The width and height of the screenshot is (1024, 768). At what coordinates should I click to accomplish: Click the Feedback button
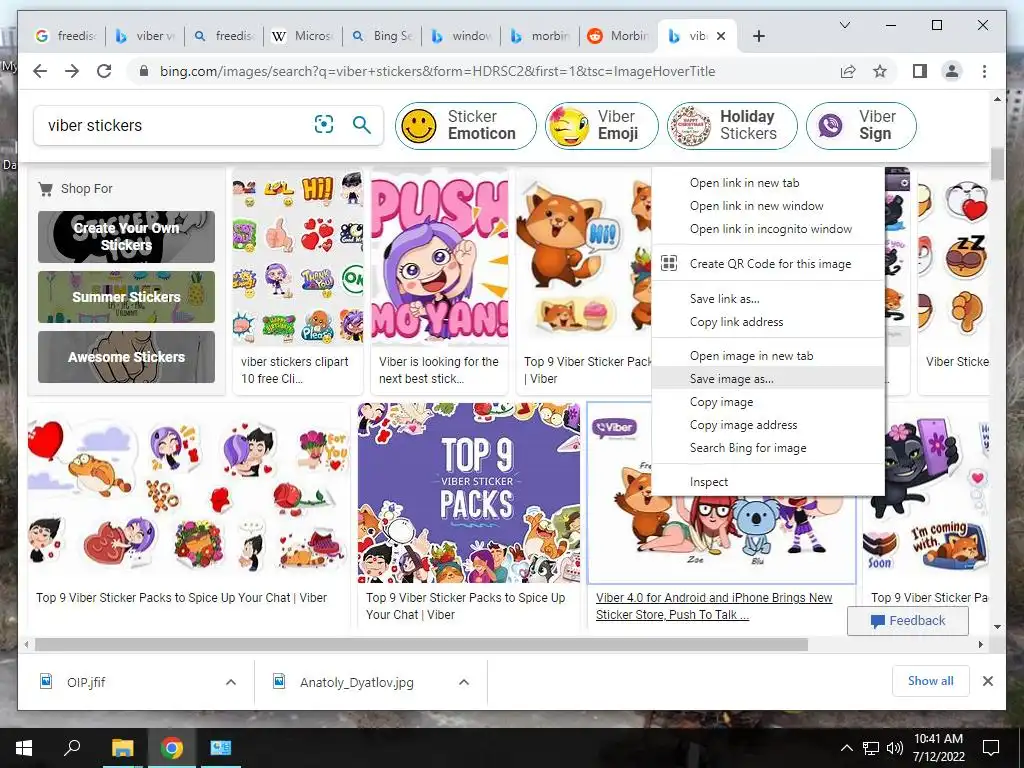click(x=908, y=620)
